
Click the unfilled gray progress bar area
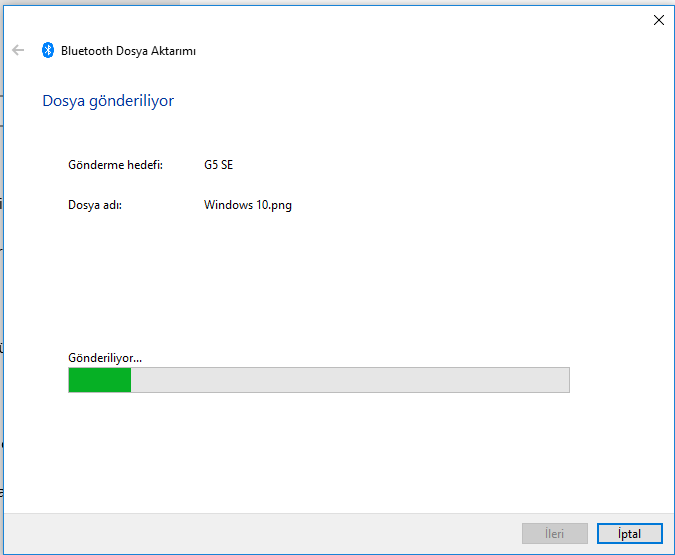(x=350, y=380)
